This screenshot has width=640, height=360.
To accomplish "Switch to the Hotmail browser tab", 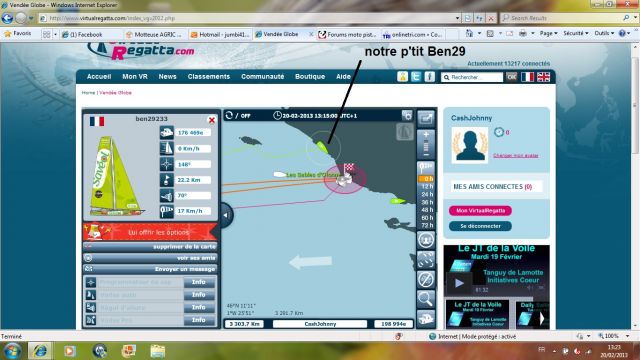I will tap(220, 35).
